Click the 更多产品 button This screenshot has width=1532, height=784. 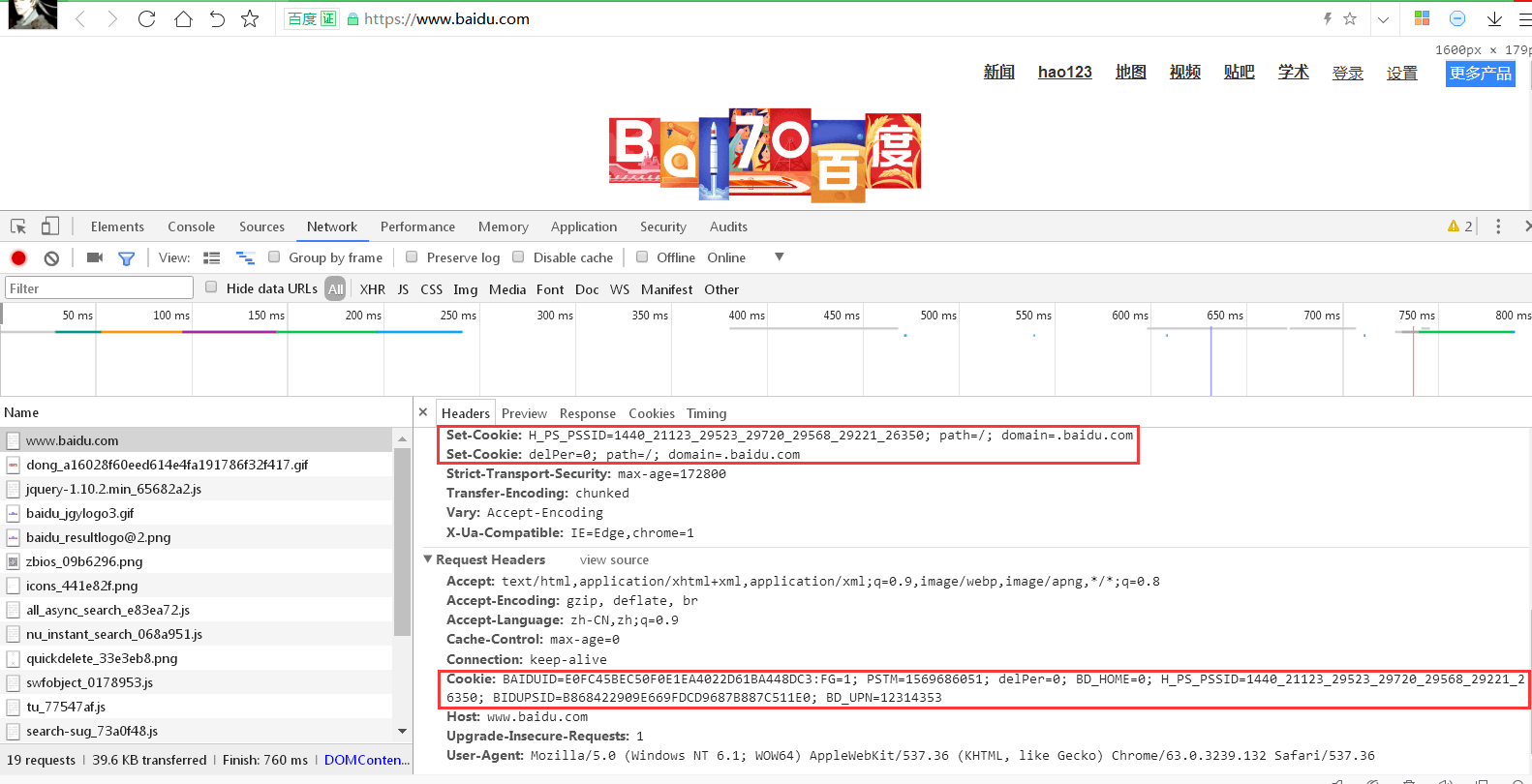point(1481,74)
